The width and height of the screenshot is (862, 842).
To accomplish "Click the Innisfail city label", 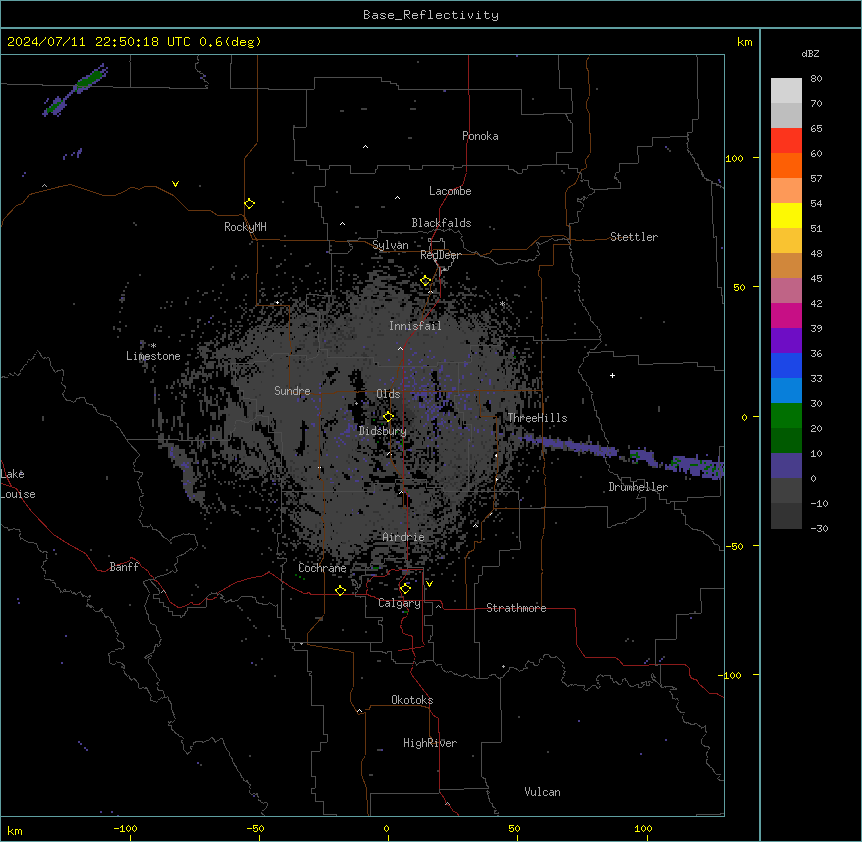I will pyautogui.click(x=415, y=326).
